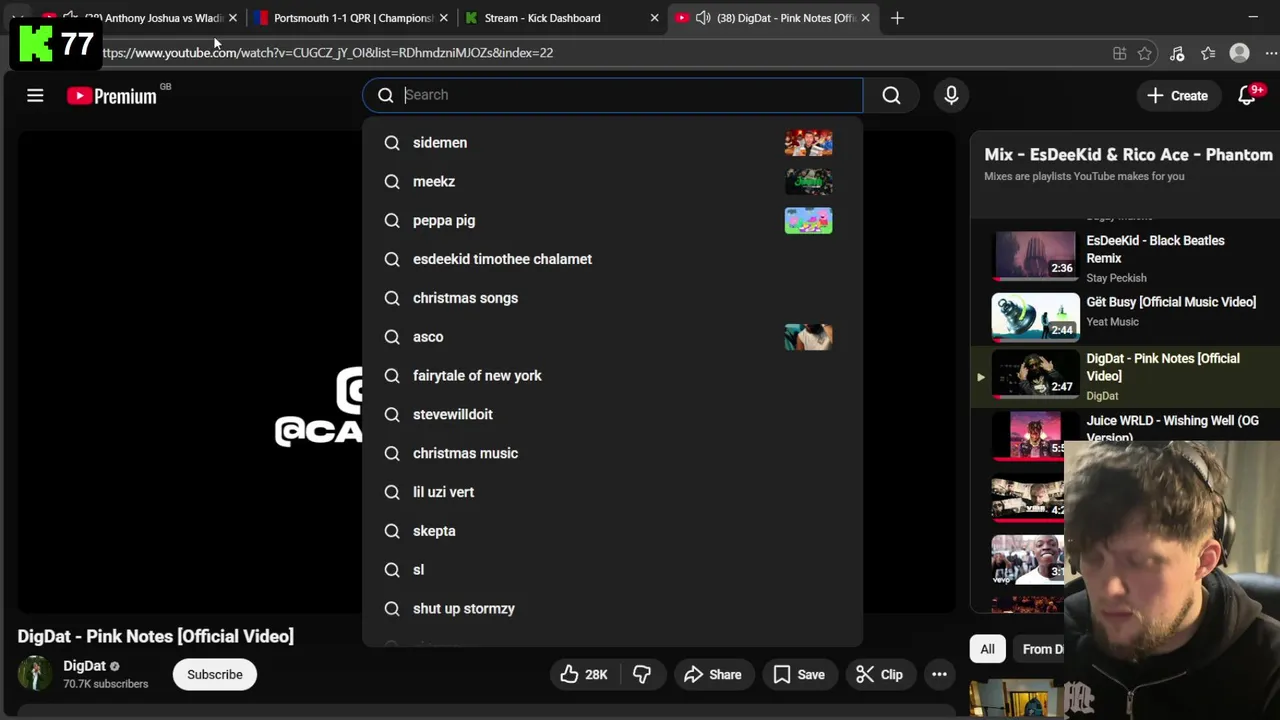Click the Gët Busy video thumbnail
Screen dimensions: 1280x720
tap(1035, 317)
